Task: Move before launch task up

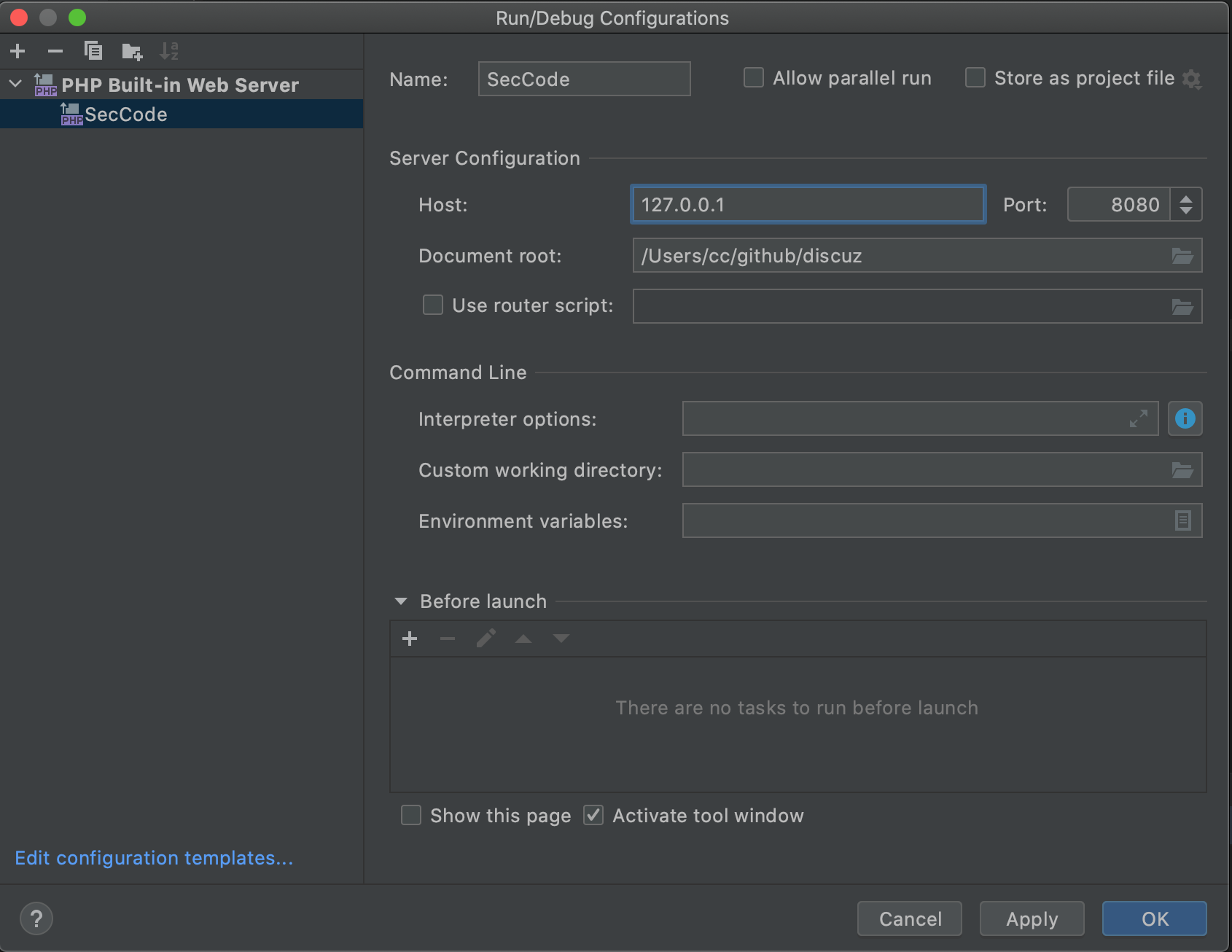Action: (x=523, y=639)
